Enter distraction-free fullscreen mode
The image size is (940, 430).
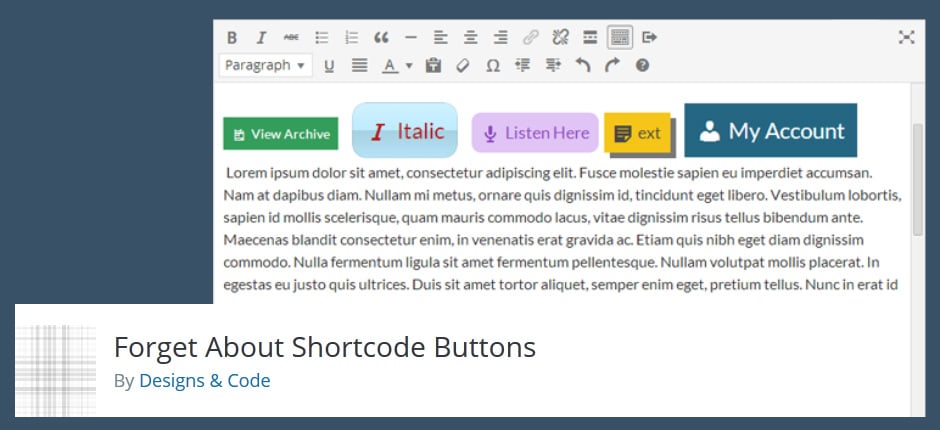coord(906,37)
